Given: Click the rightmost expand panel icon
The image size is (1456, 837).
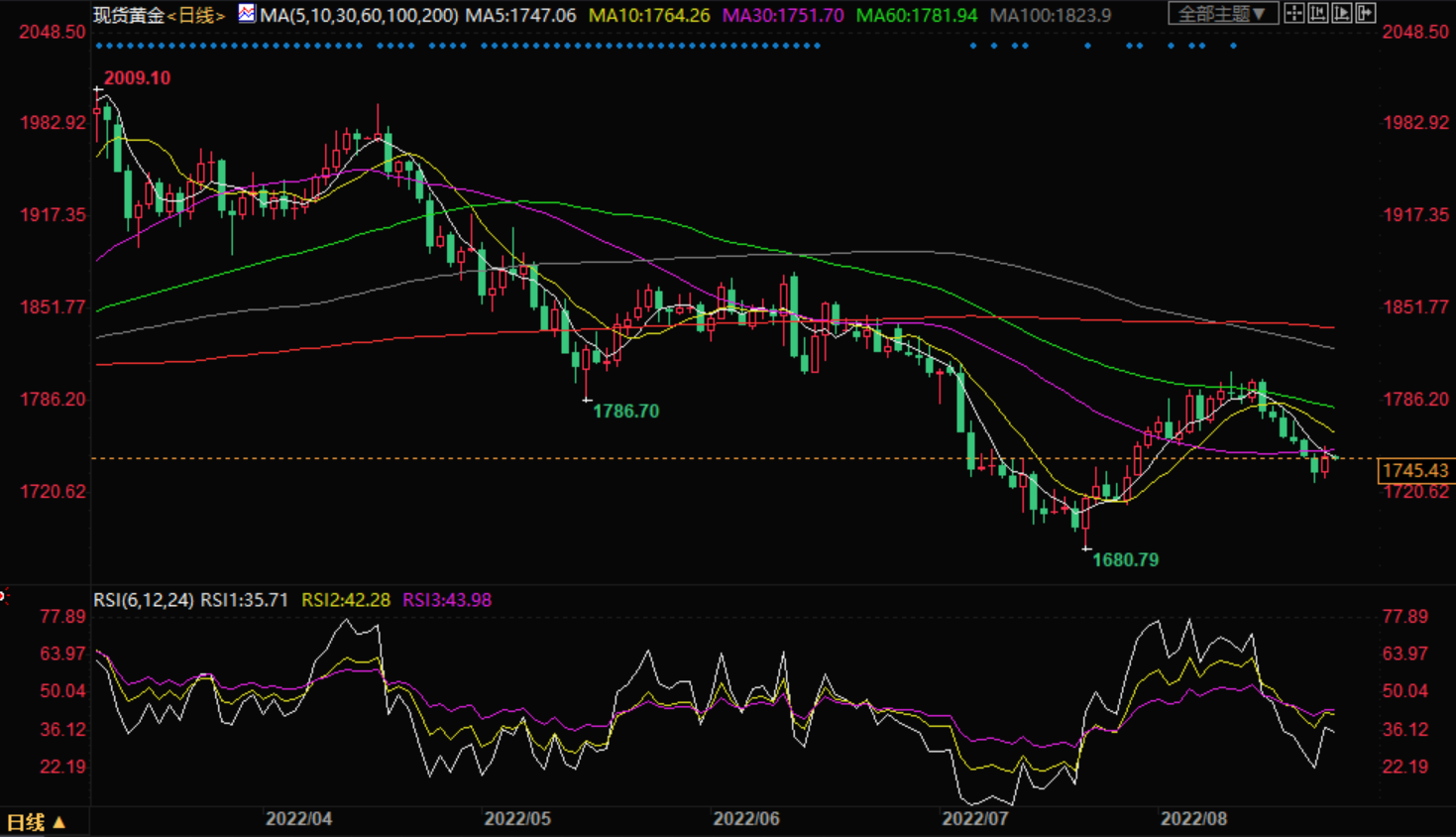Looking at the screenshot, I should (x=1365, y=13).
